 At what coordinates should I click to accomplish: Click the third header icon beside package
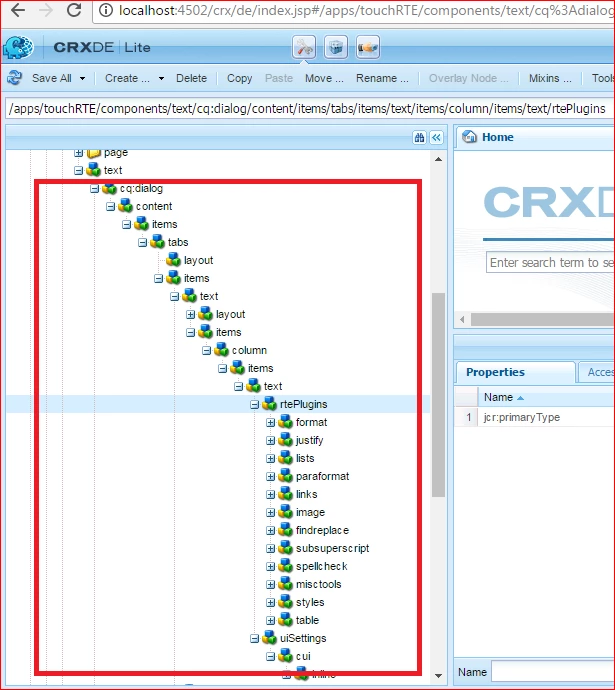coord(368,47)
